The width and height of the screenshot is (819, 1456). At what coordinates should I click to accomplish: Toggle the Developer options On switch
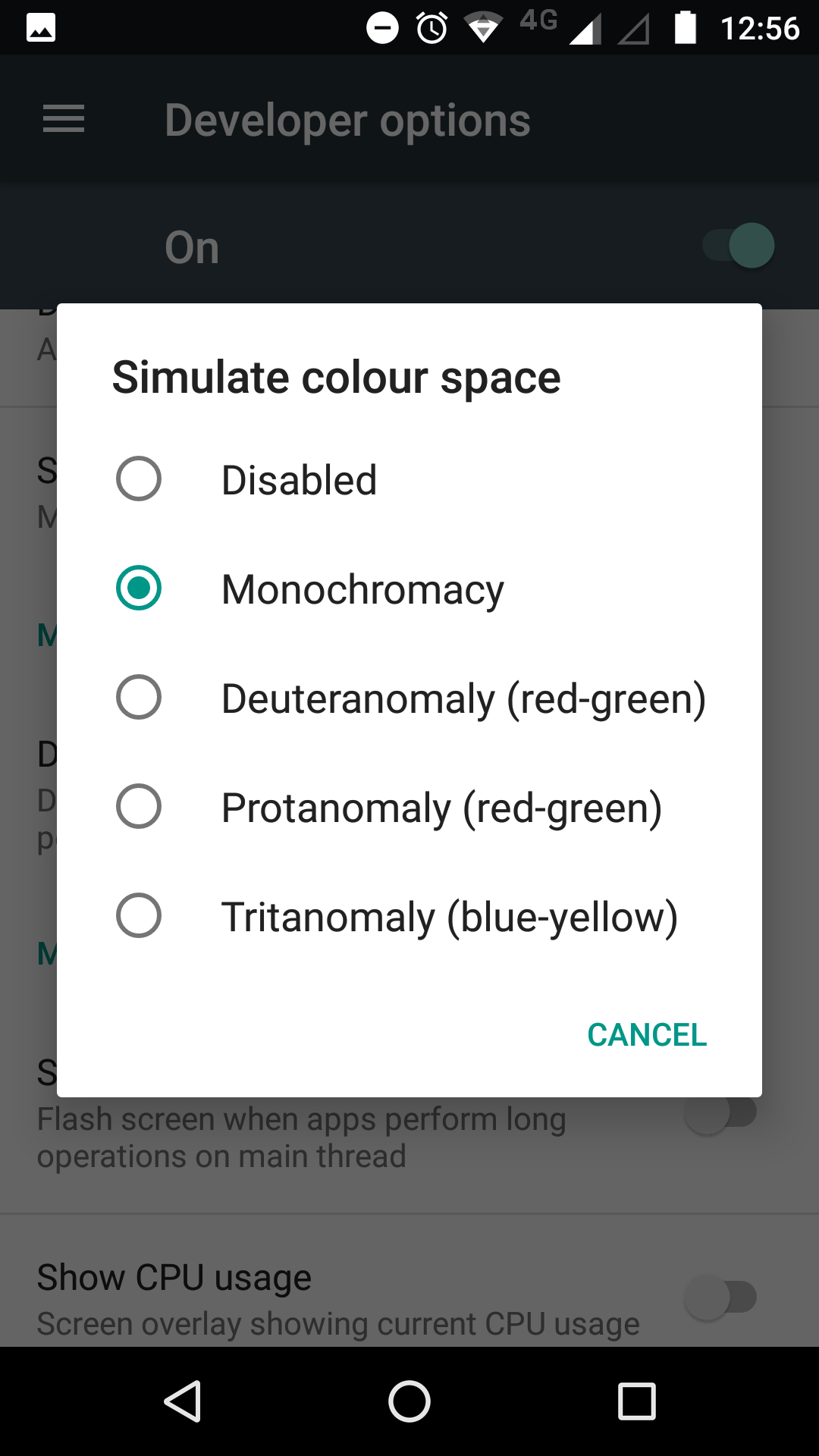738,246
